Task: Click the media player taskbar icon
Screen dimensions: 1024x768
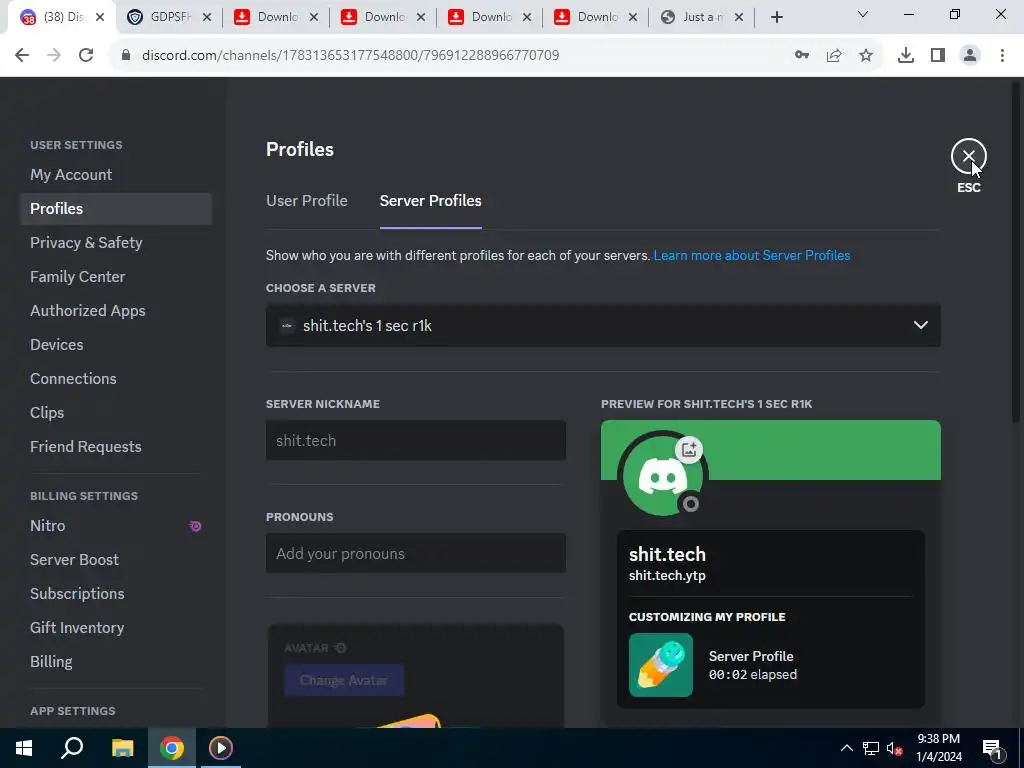Action: (221, 748)
